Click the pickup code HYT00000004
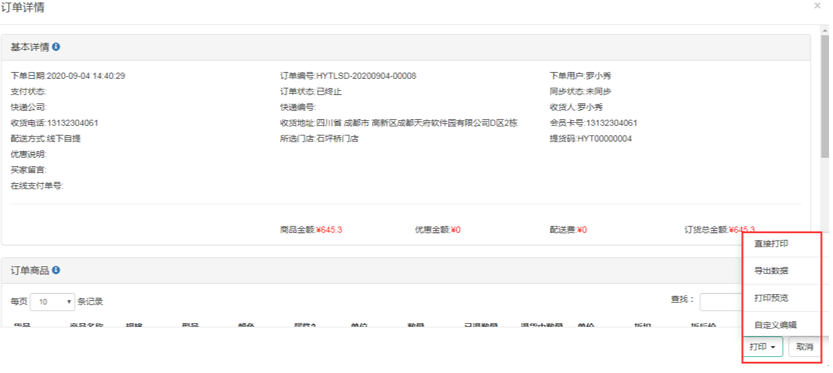This screenshot has height=373, width=833. (x=605, y=139)
